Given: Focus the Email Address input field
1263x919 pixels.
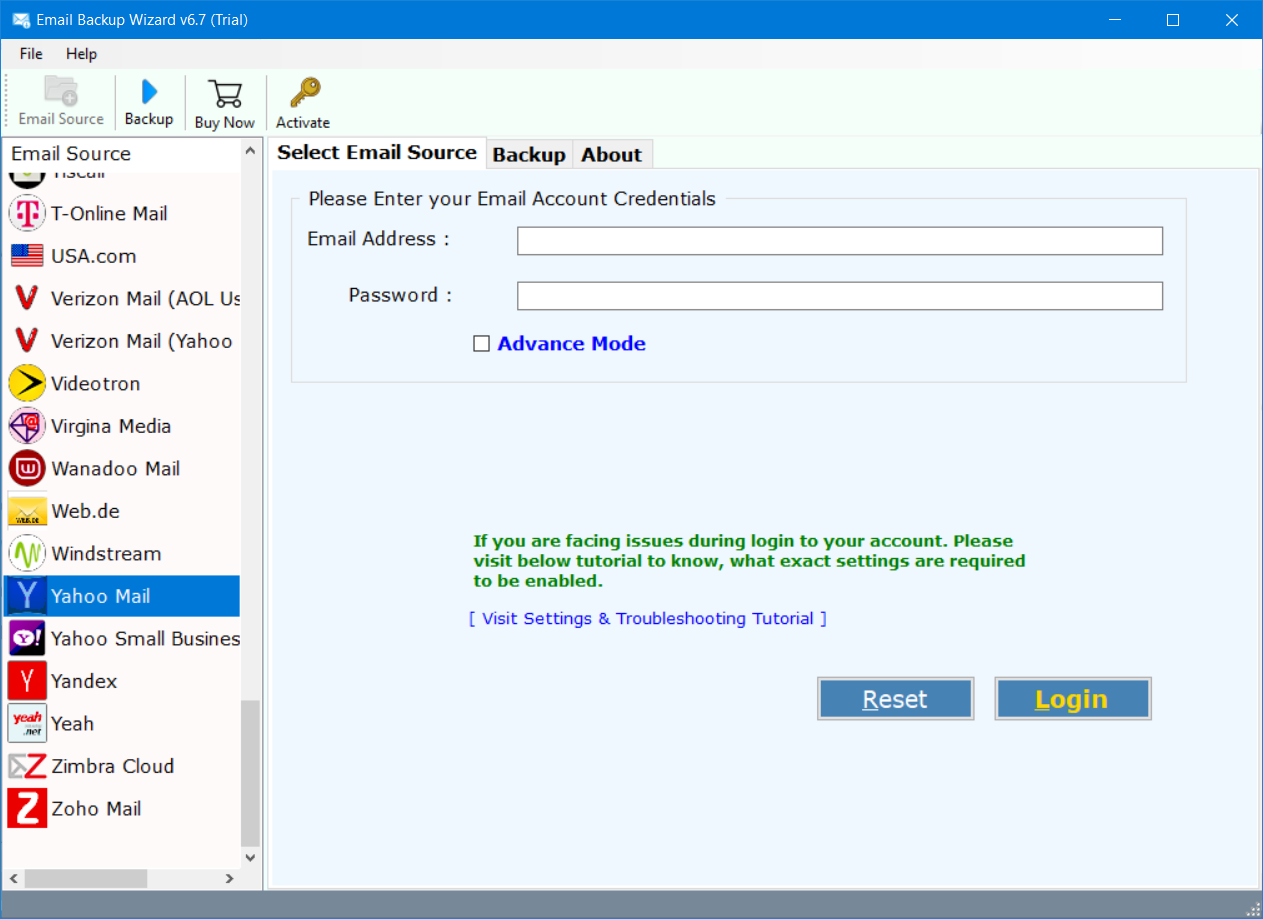Looking at the screenshot, I should point(839,241).
